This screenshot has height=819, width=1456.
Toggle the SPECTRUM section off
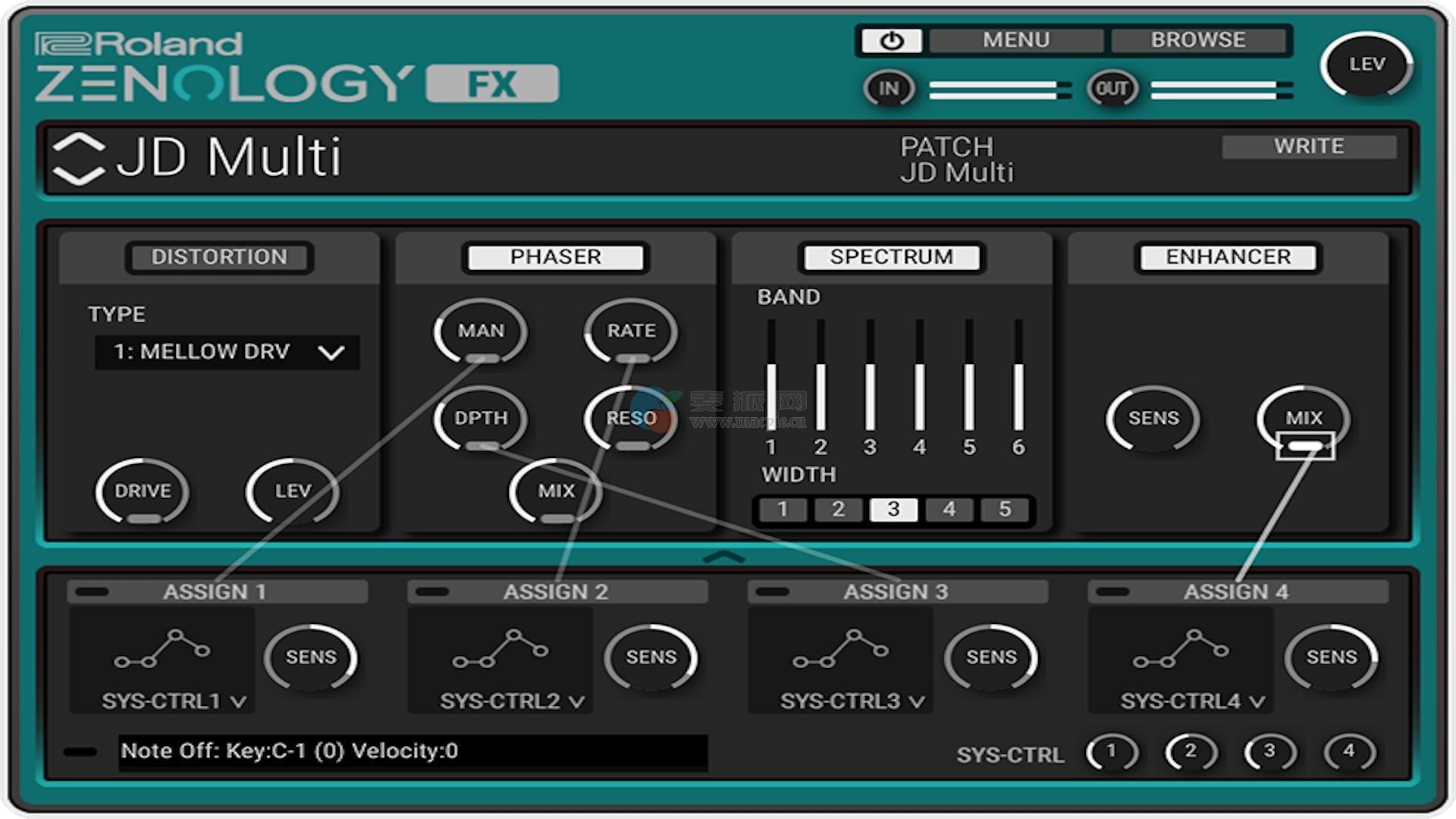pos(892,257)
